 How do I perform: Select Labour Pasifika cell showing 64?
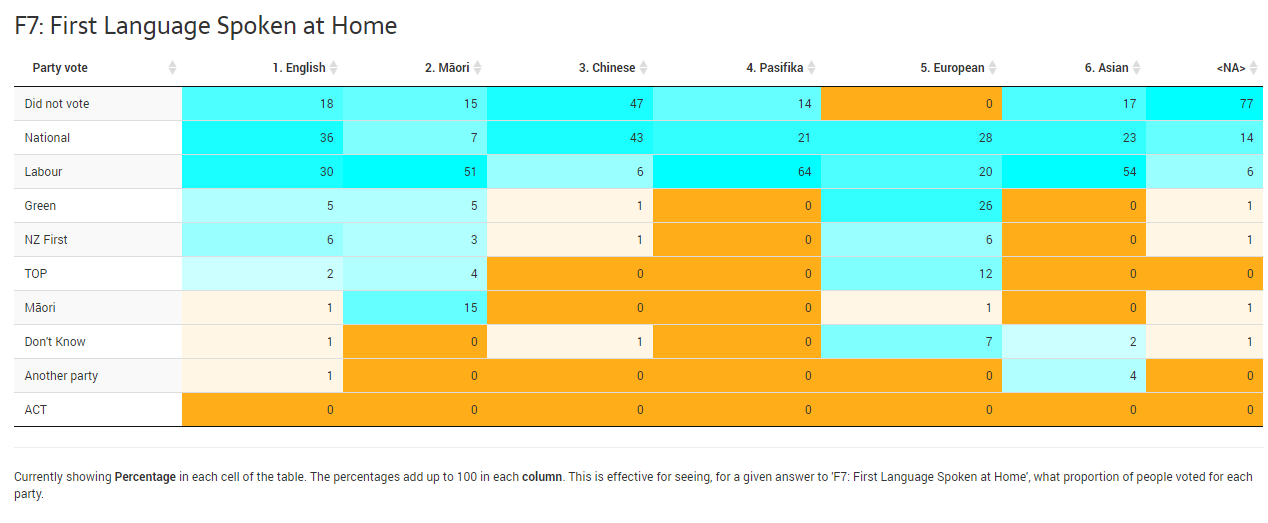click(737, 172)
